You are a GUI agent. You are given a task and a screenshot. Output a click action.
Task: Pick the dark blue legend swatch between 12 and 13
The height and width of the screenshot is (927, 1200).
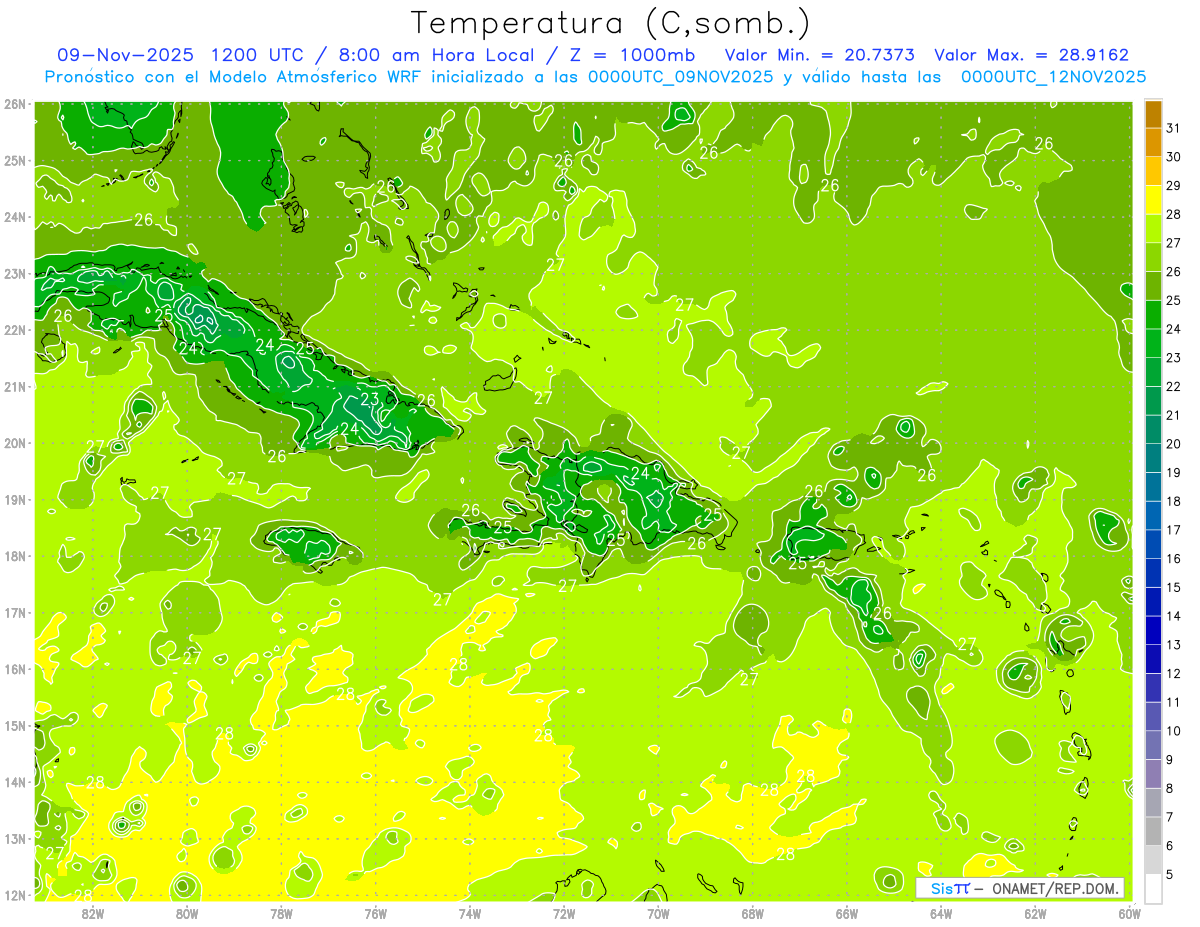pos(1153,659)
